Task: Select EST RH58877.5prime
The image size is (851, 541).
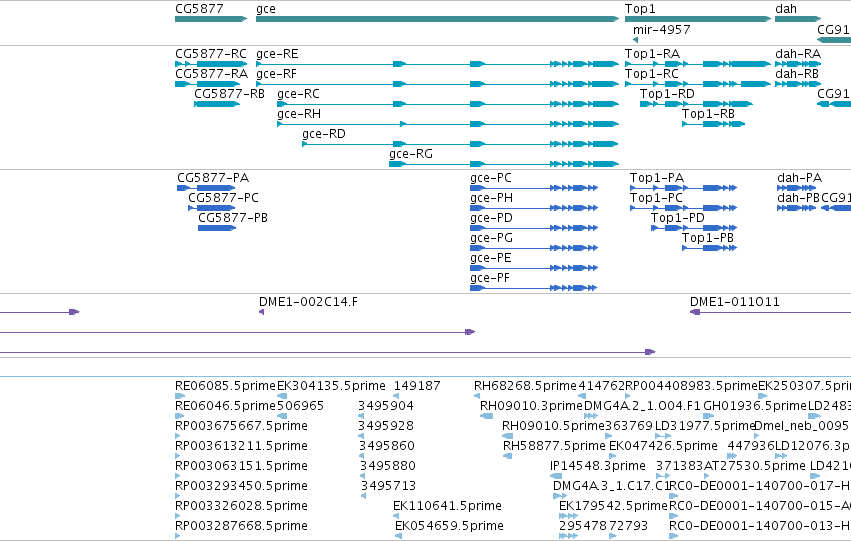Action: click(x=507, y=456)
